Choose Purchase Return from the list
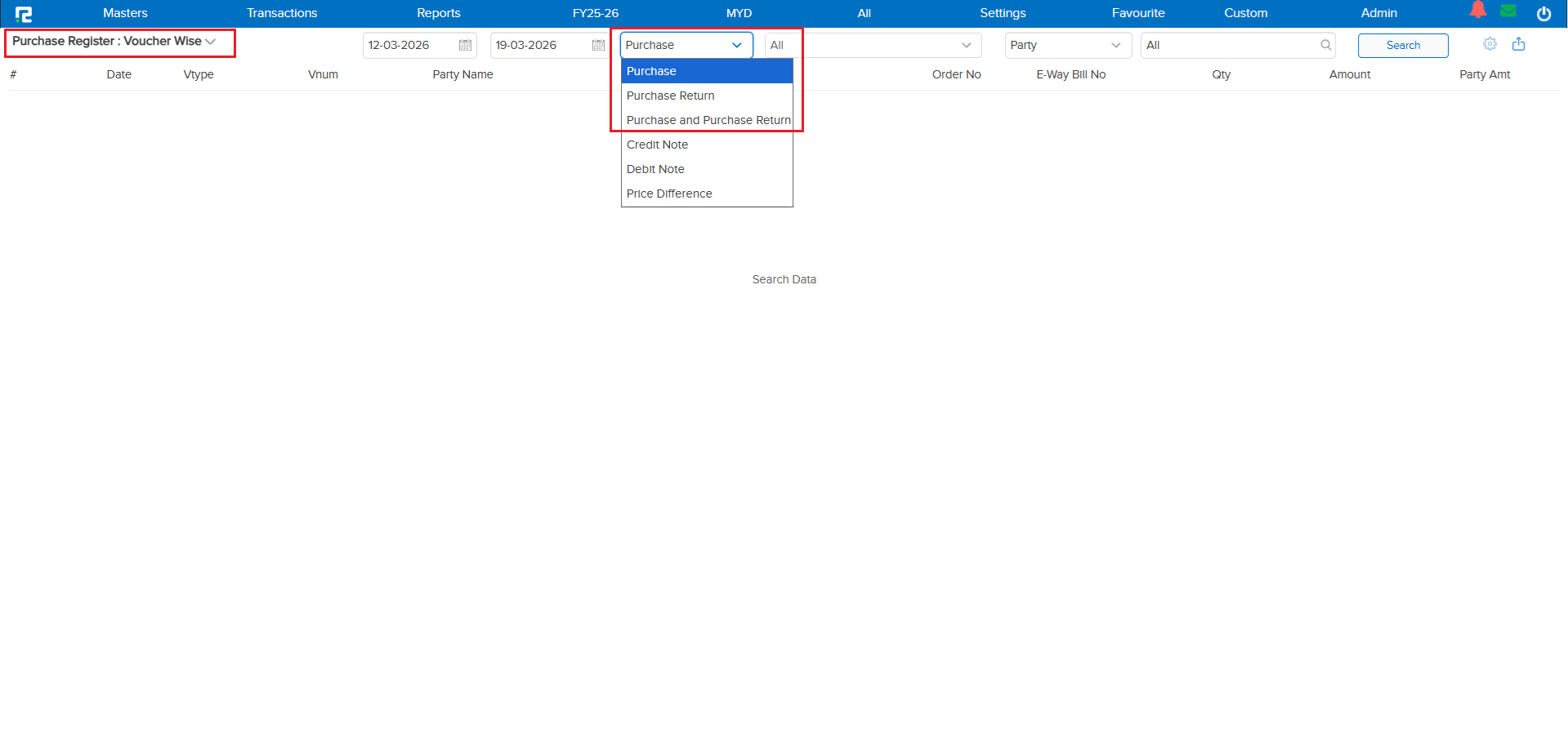Screen dimensions: 1568x739 point(670,96)
